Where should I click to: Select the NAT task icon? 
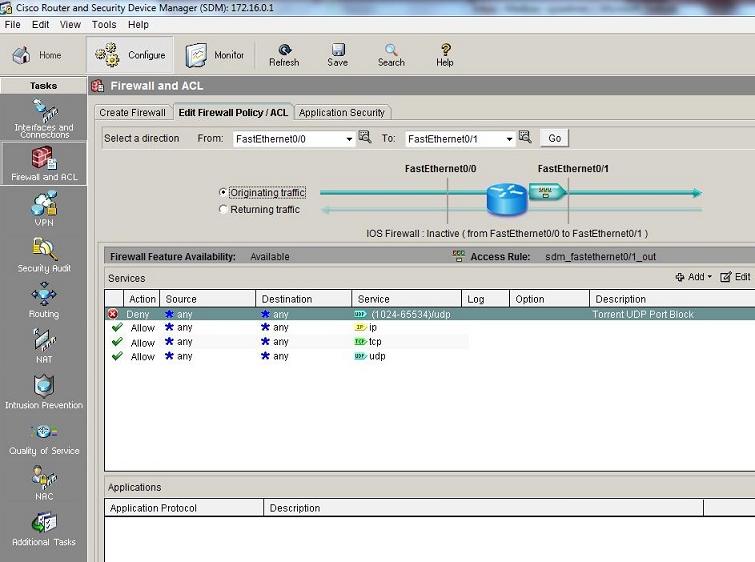(x=43, y=345)
